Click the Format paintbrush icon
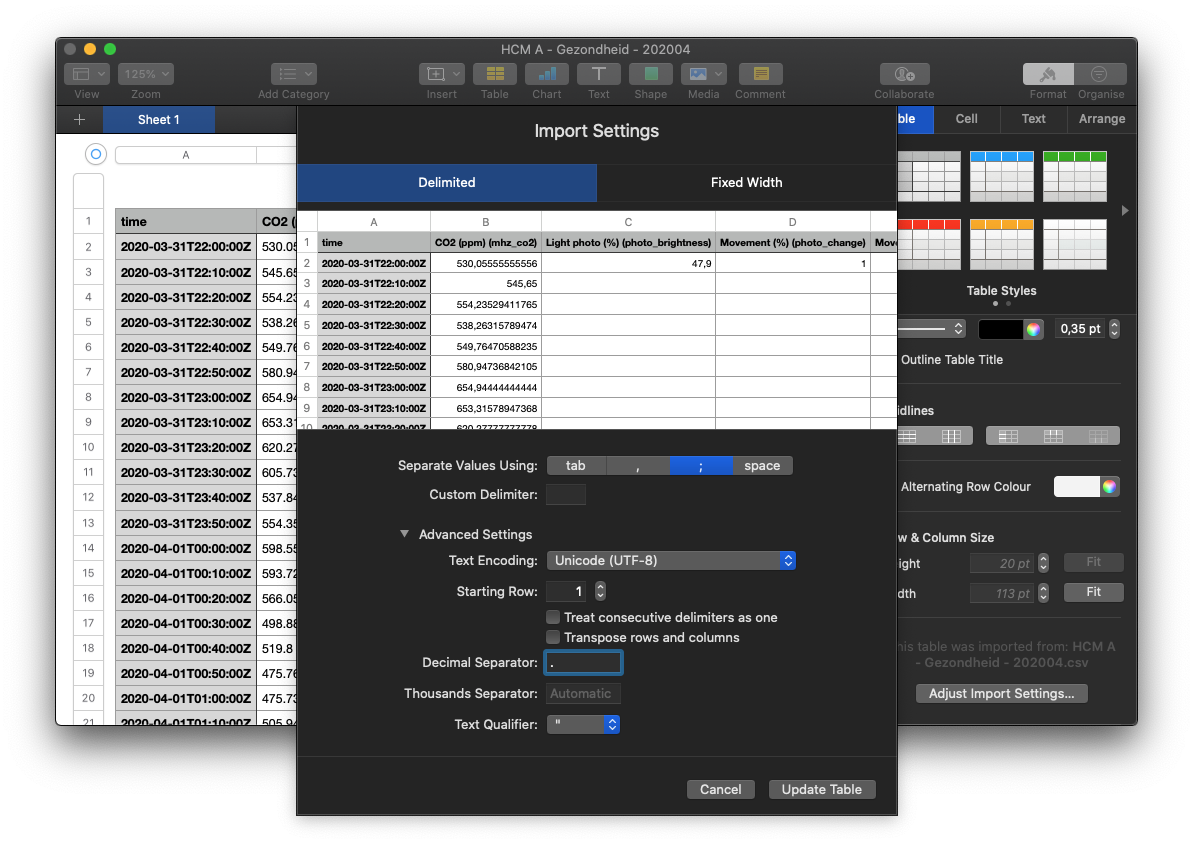Screen dimensions: 1193x842 coord(1048,74)
